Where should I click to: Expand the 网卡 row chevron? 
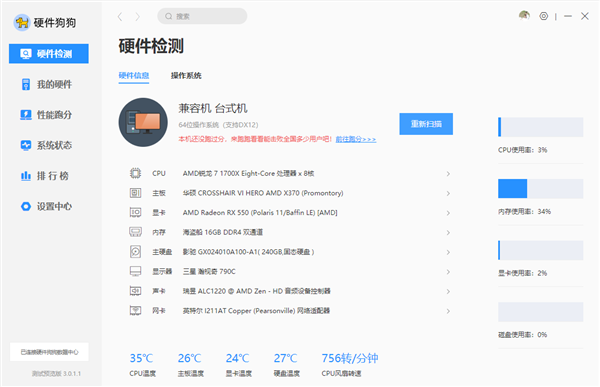pos(448,311)
